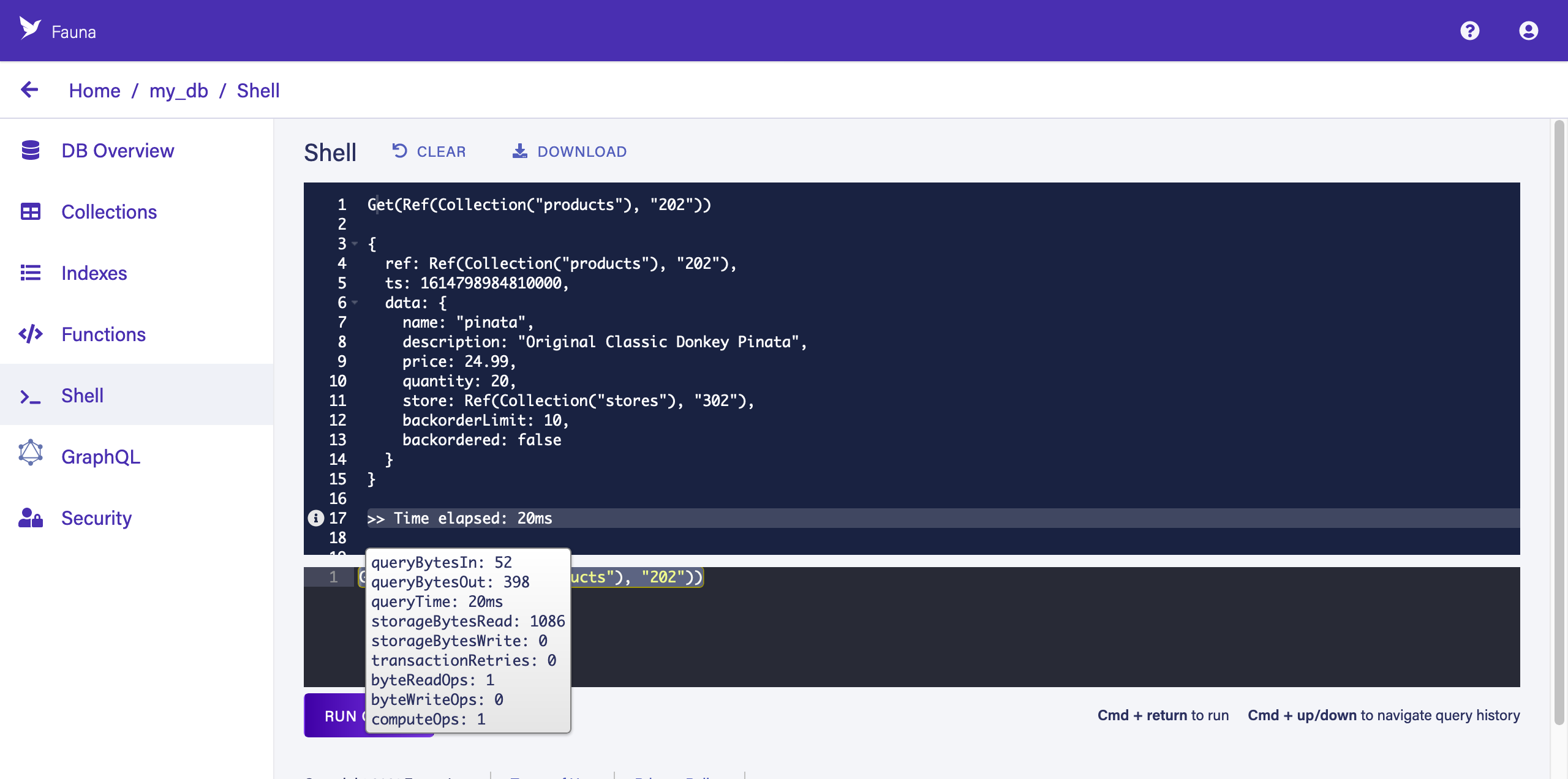Select the Indexes list icon

click(x=31, y=273)
